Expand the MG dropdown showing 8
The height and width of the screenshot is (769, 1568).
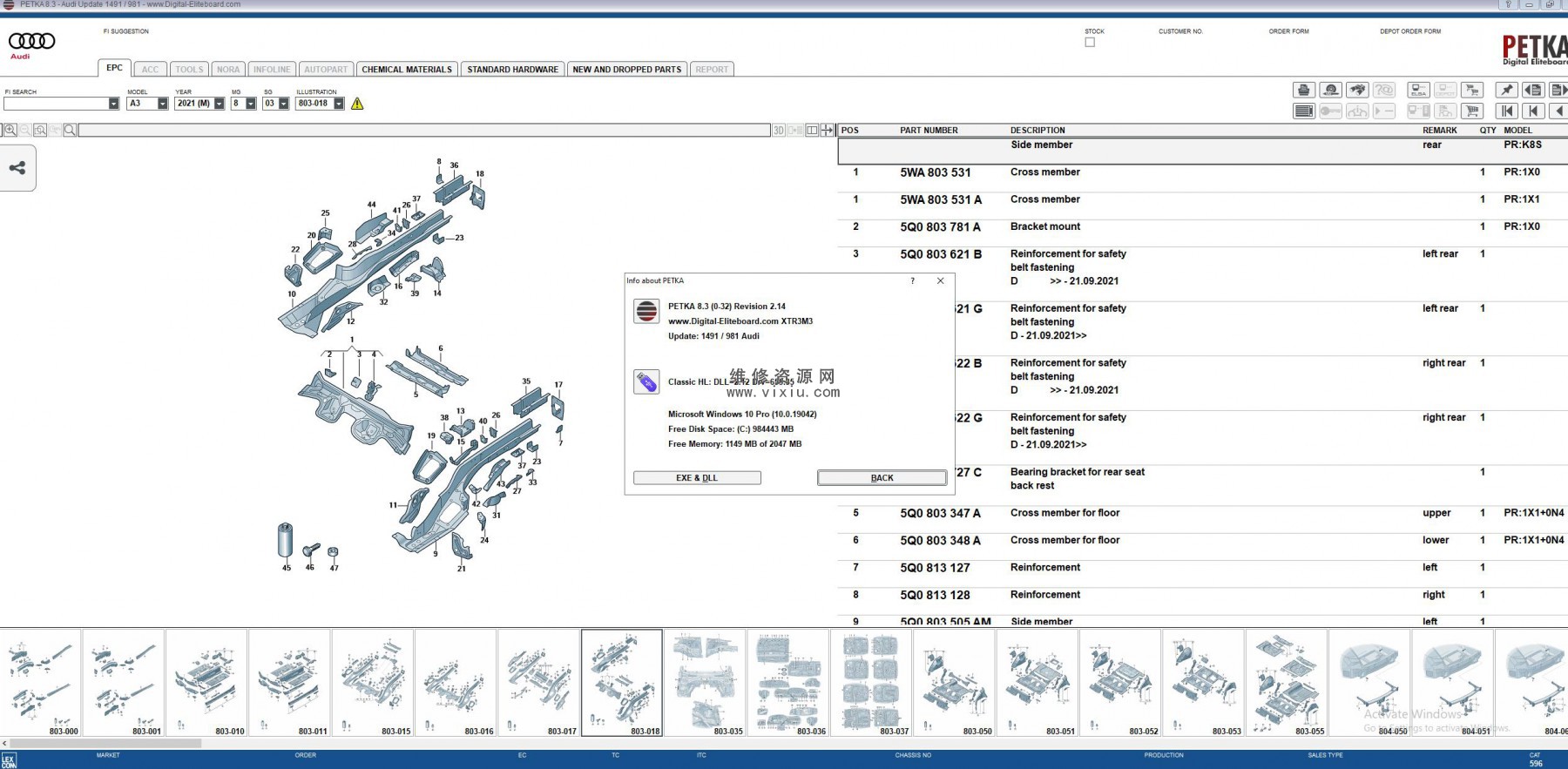point(251,104)
